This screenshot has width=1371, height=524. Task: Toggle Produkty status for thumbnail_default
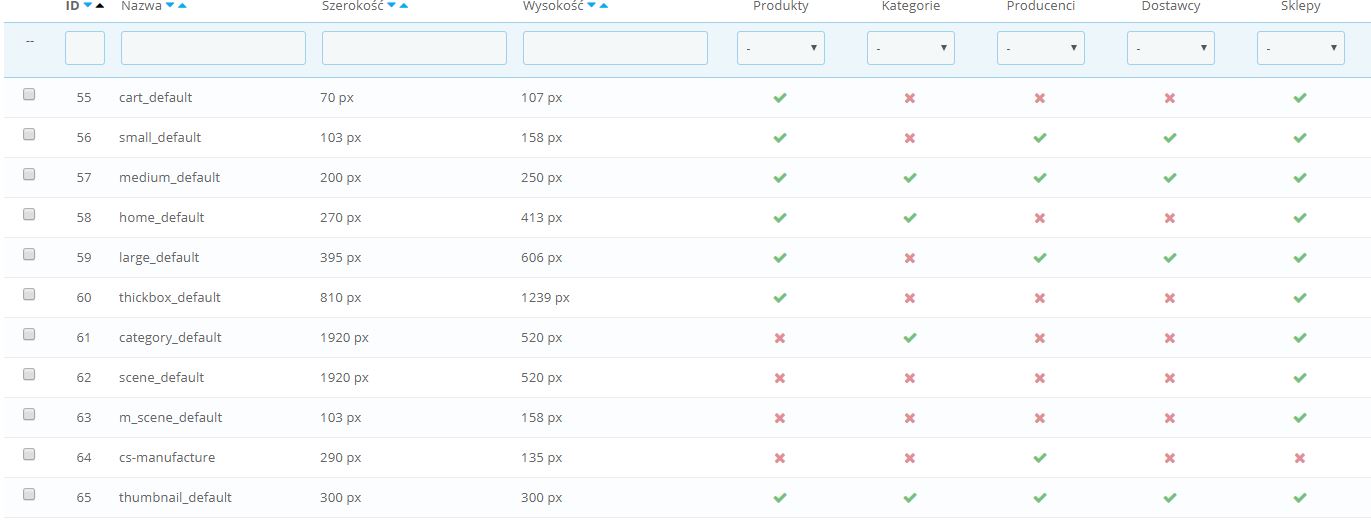780,498
